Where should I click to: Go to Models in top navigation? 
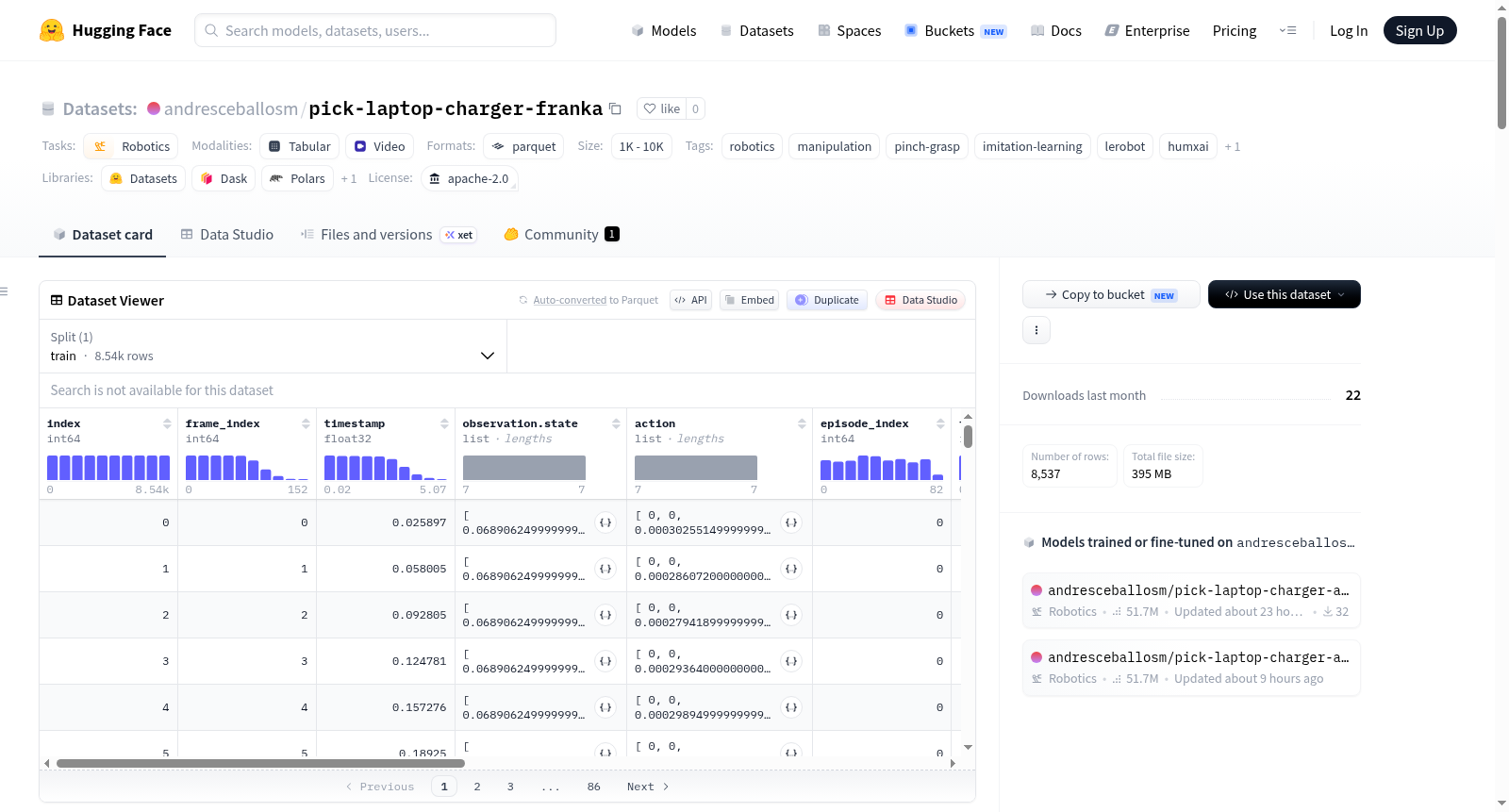click(x=664, y=30)
